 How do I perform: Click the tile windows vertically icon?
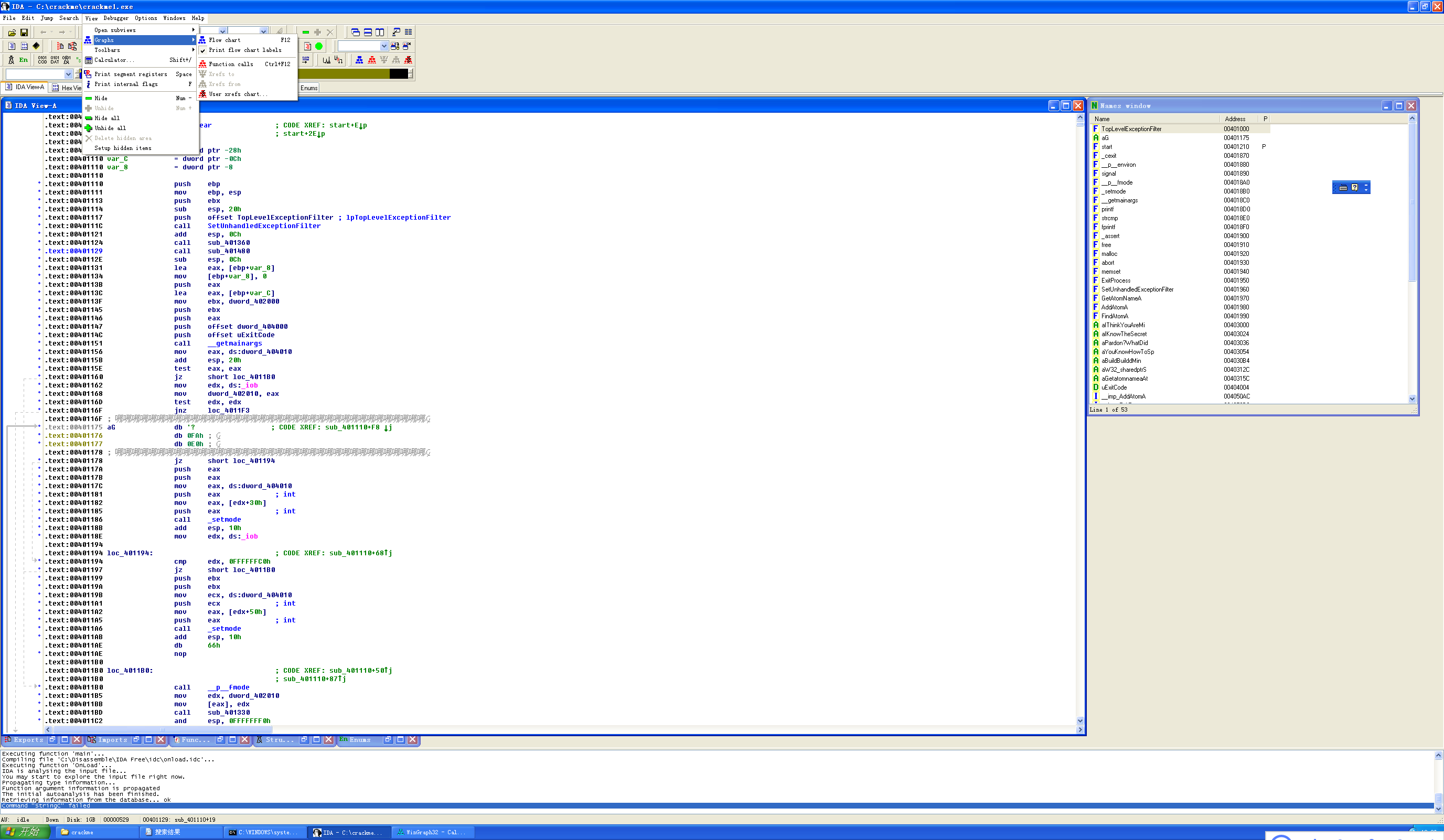click(x=380, y=33)
